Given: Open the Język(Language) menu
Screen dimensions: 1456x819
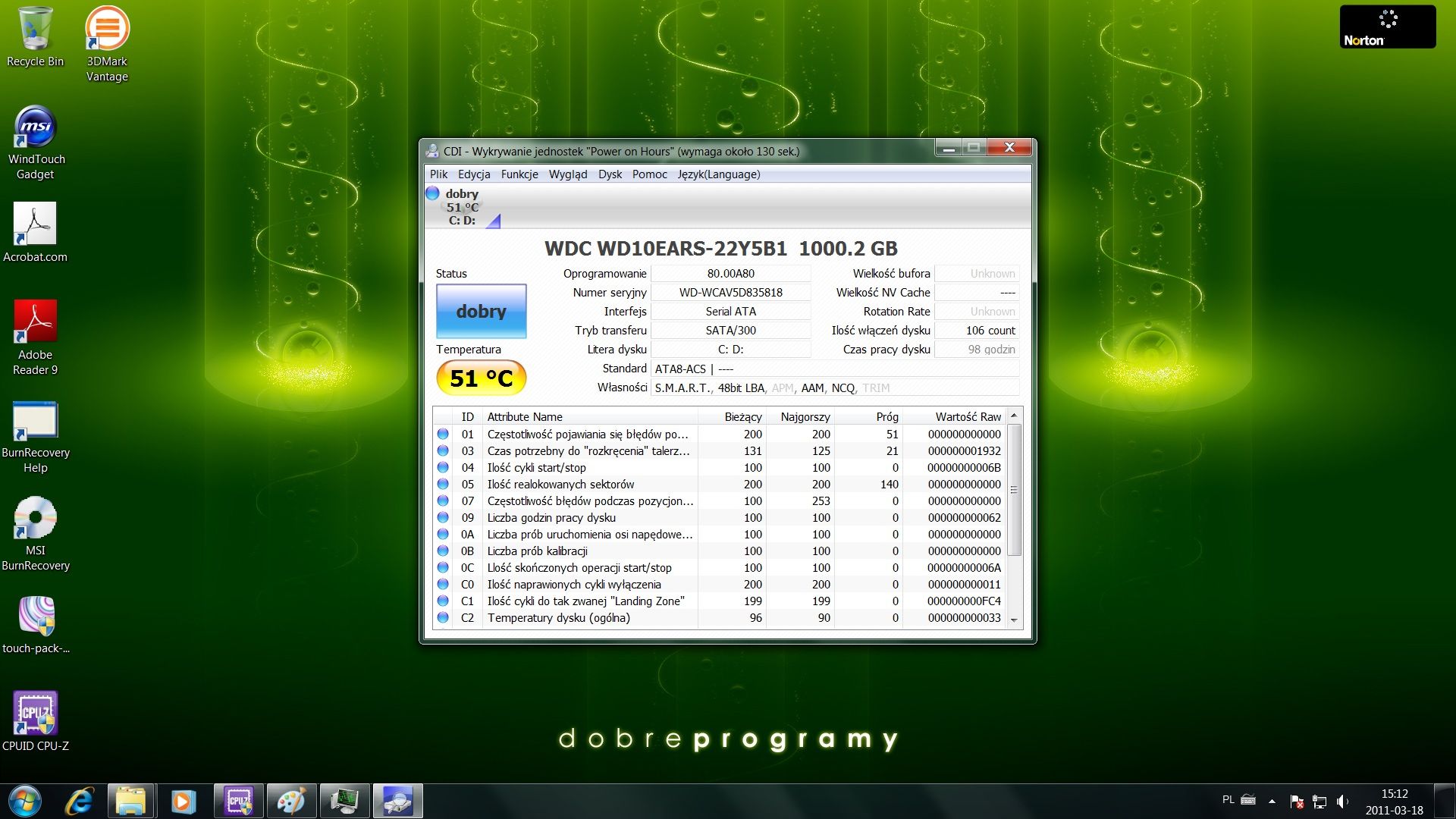Looking at the screenshot, I should pos(718,174).
